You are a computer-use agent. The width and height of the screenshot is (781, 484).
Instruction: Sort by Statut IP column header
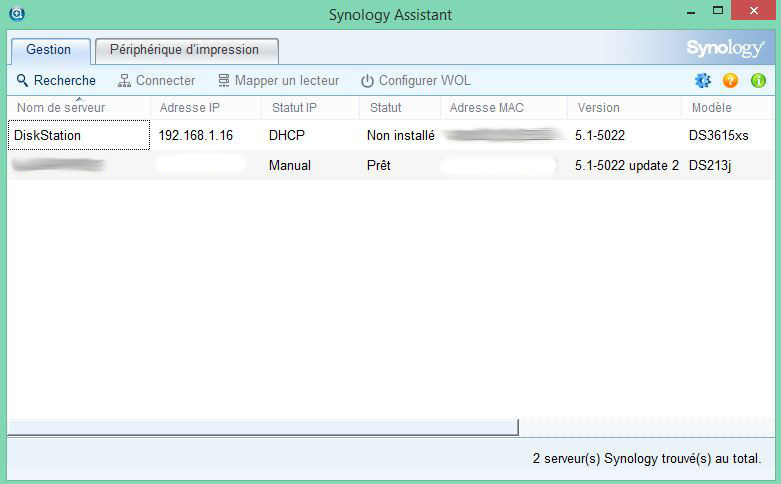(x=310, y=108)
